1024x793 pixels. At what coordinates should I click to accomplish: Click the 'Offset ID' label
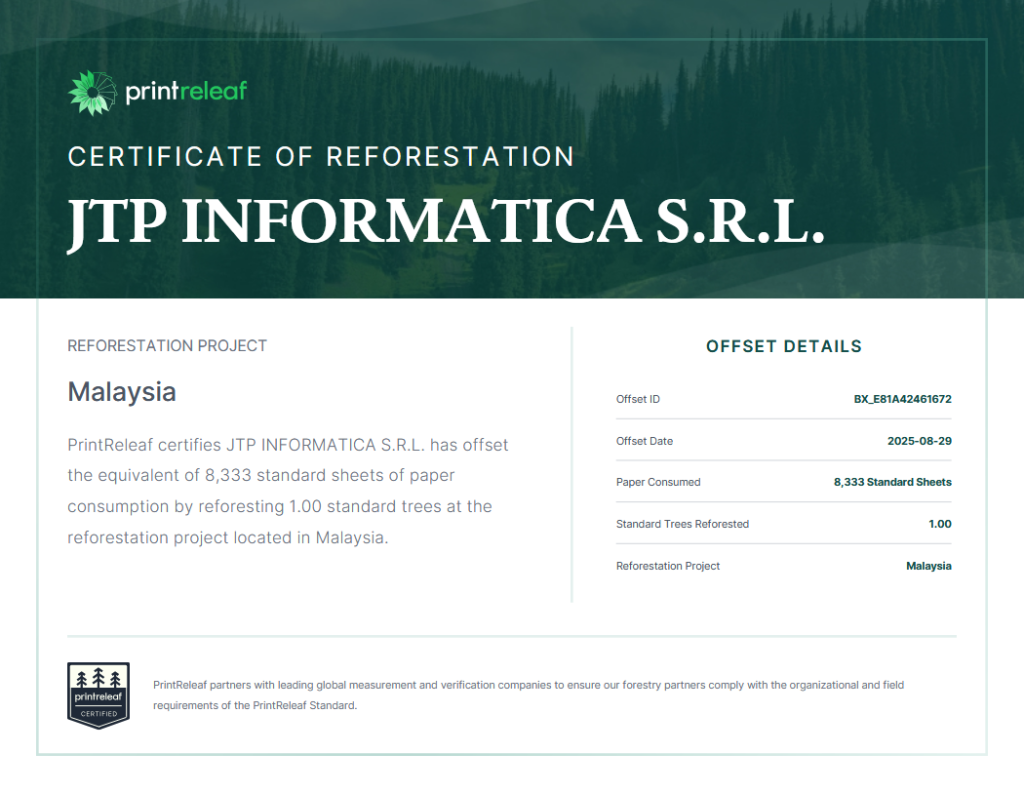point(638,399)
